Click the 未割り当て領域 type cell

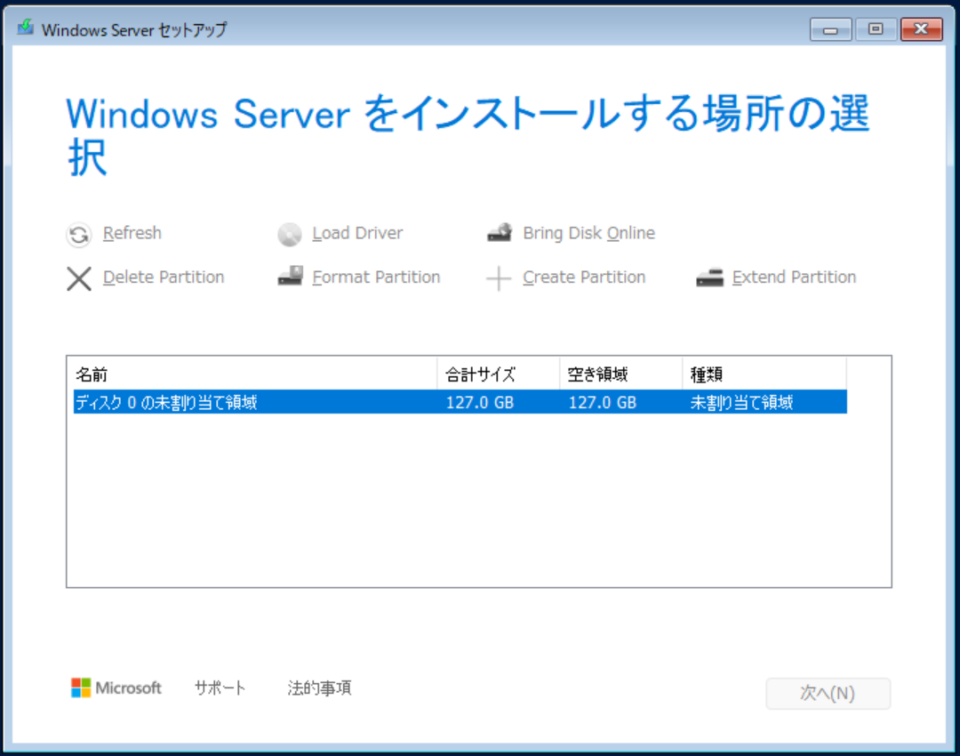point(741,403)
